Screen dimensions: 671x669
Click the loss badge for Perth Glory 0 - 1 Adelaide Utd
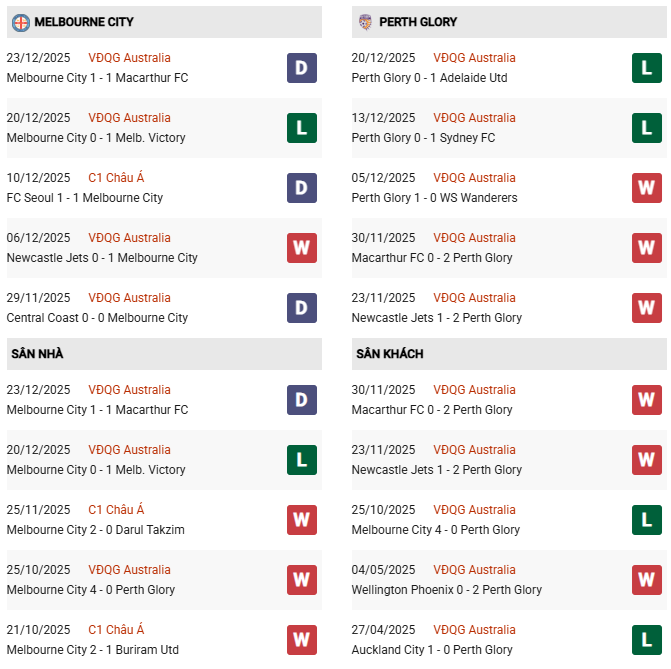(647, 68)
